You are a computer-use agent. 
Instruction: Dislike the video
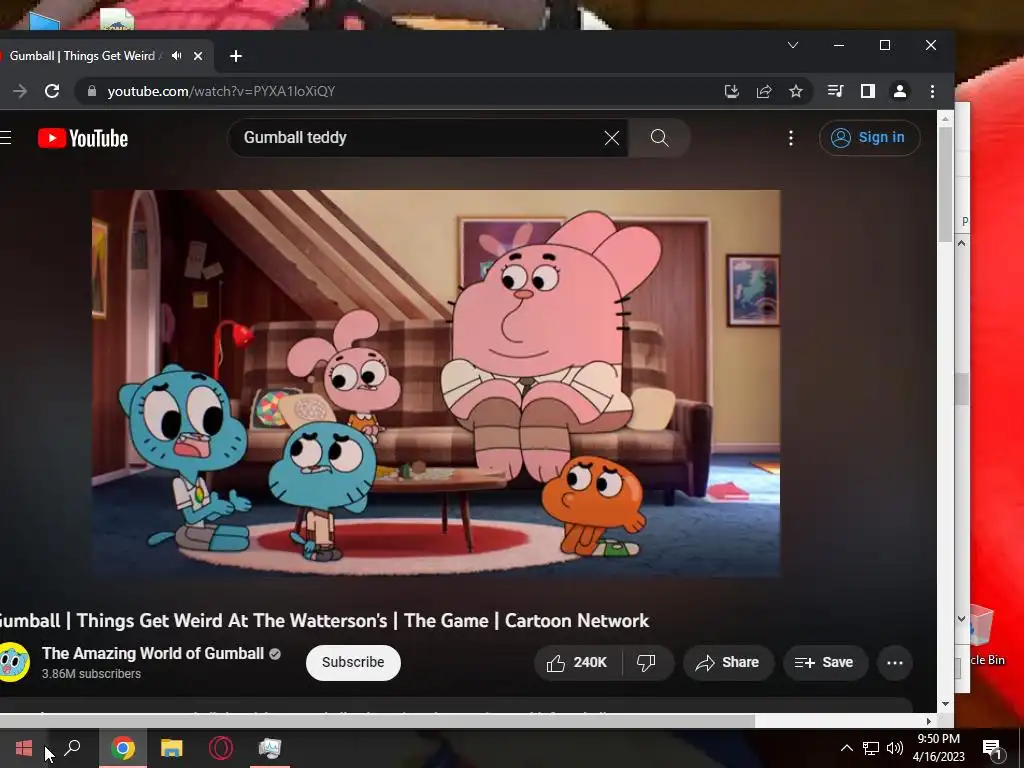point(646,663)
